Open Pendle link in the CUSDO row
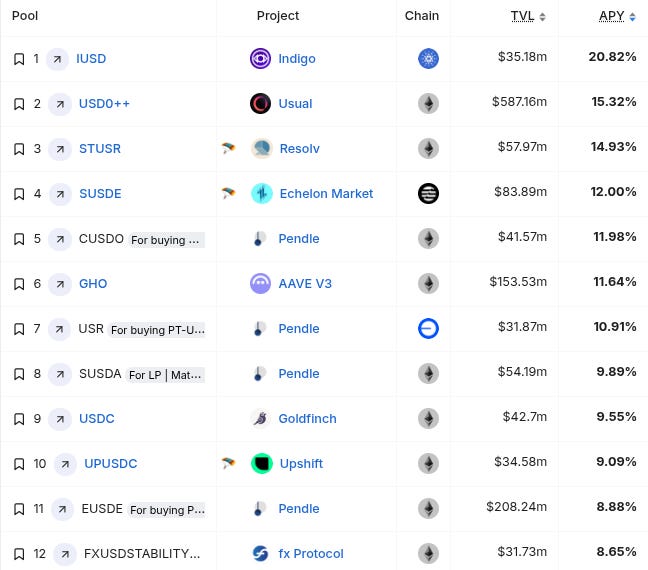 point(299,239)
